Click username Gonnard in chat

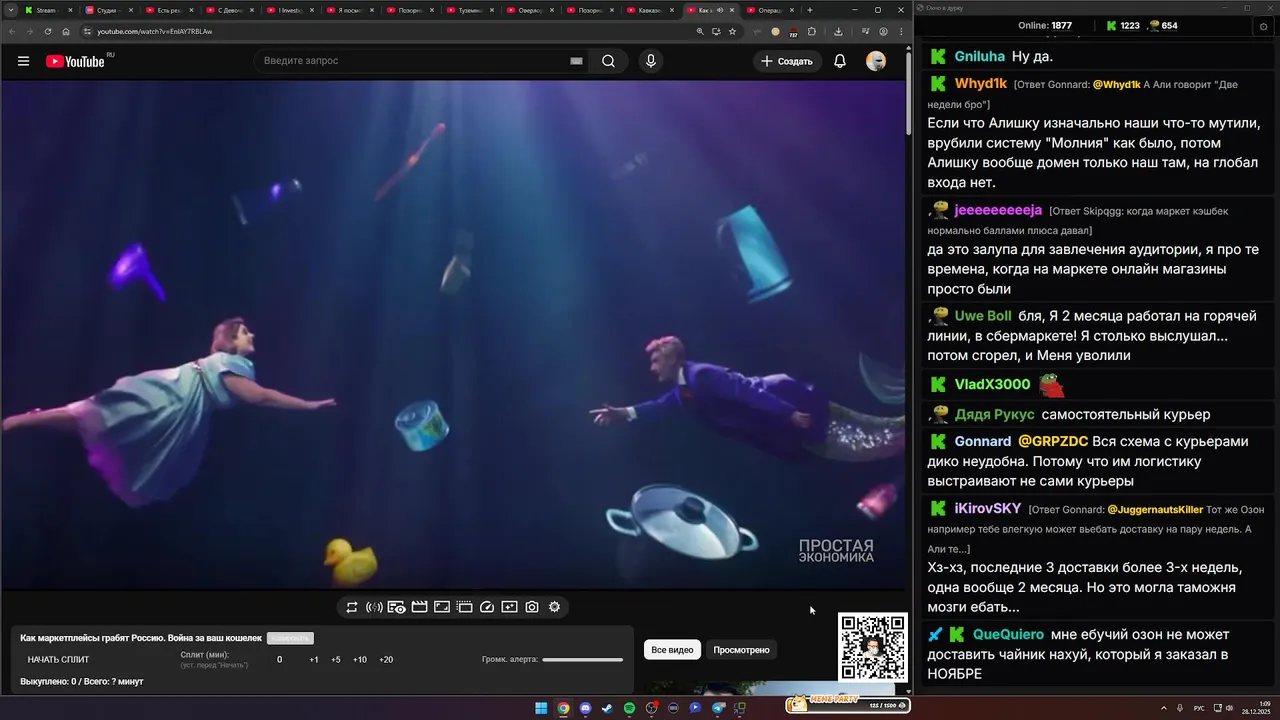(983, 442)
